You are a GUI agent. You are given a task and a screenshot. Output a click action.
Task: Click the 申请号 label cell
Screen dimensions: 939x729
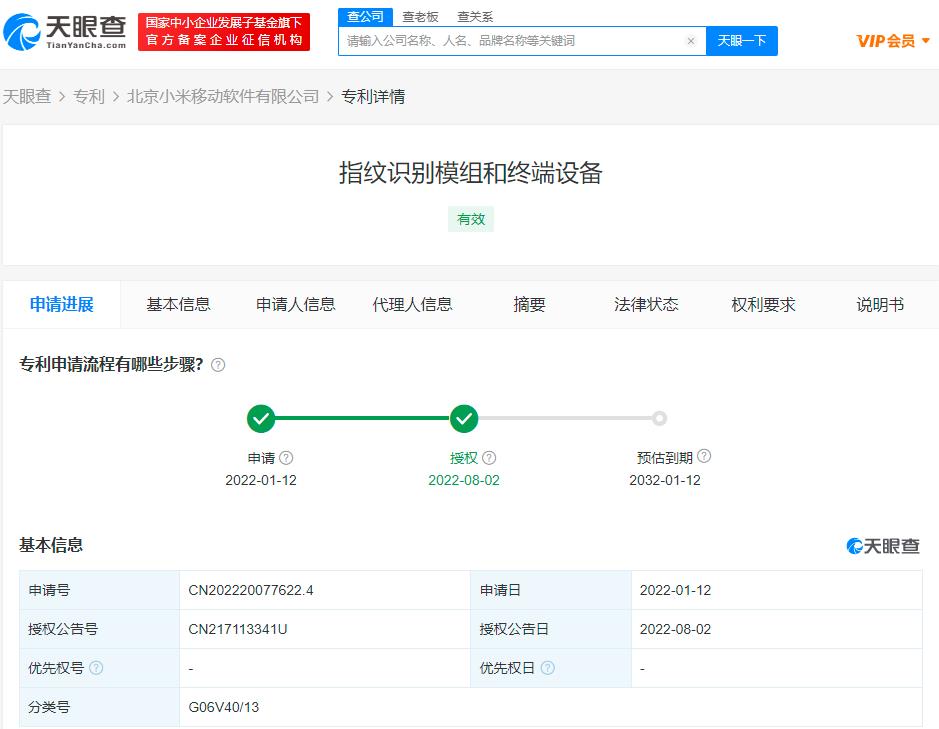tap(99, 591)
